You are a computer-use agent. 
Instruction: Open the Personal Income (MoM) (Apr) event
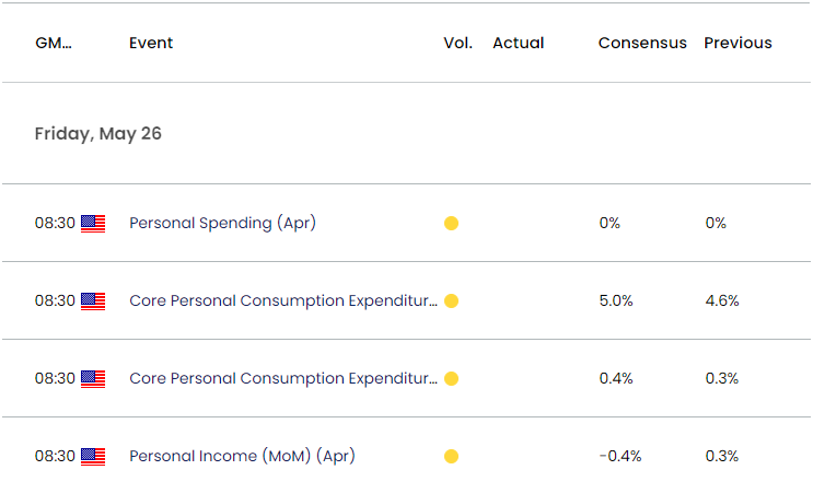pos(242,456)
